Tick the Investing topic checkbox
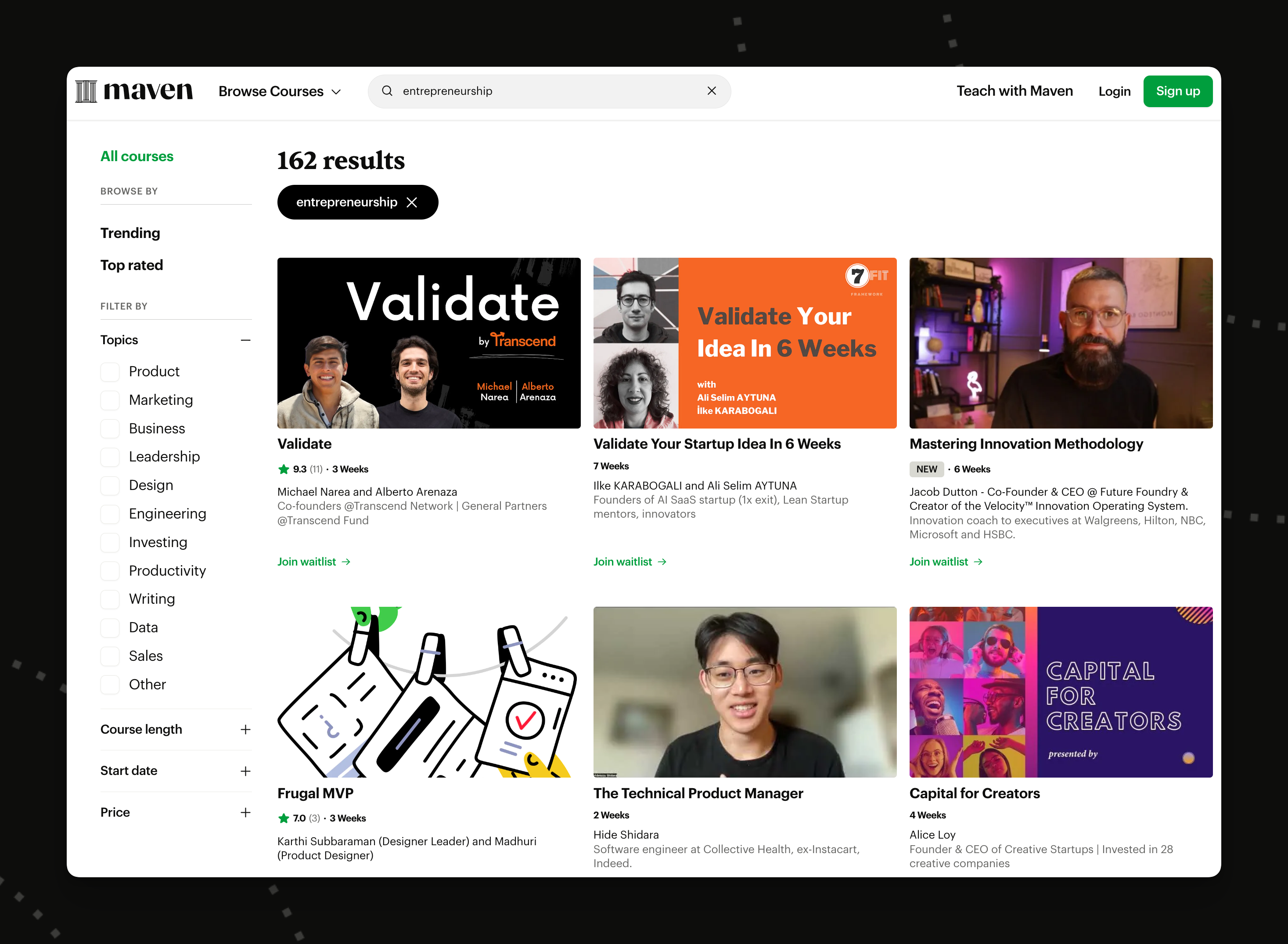Screen dimensions: 1288x944 (x=110, y=543)
